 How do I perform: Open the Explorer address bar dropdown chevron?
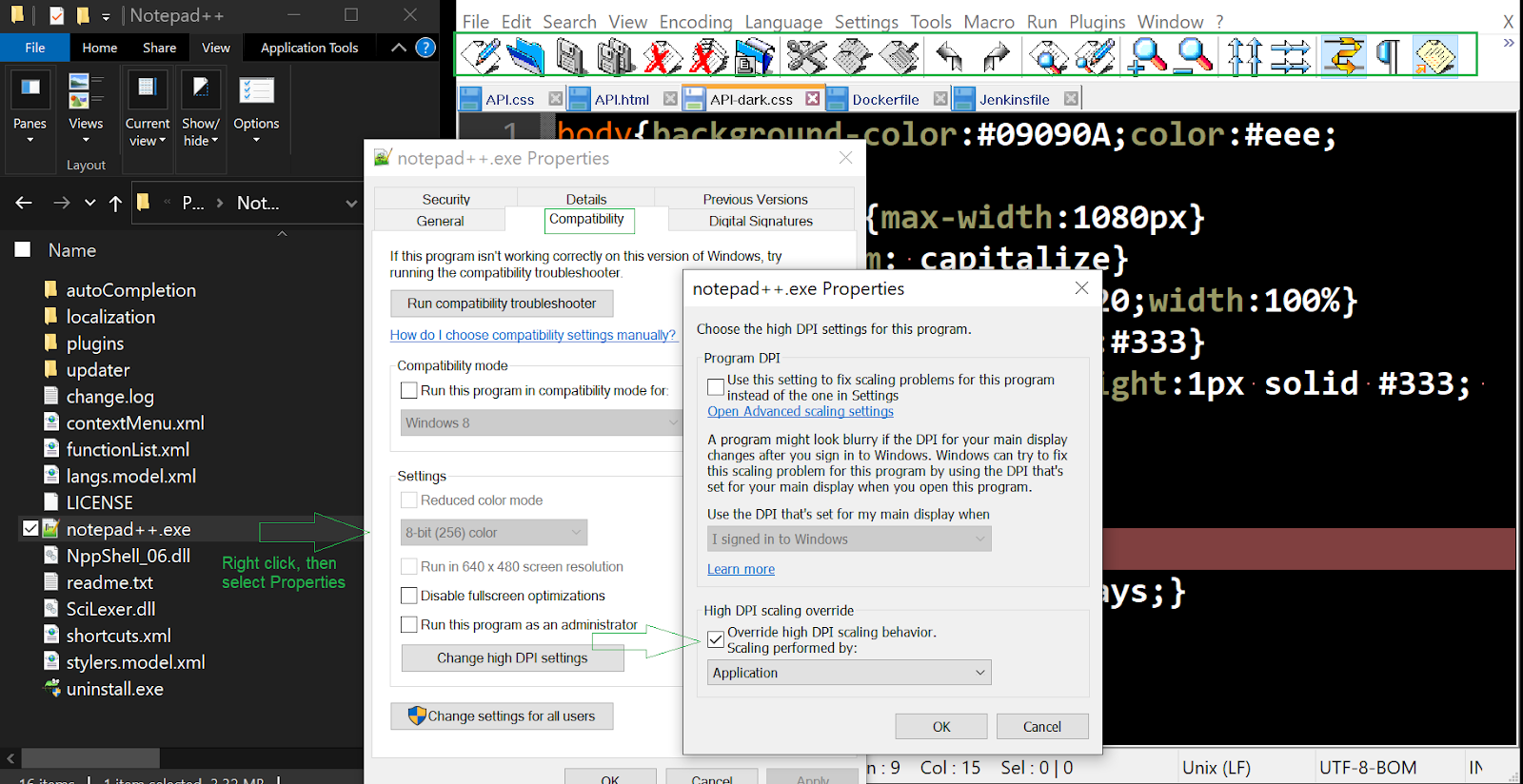[351, 203]
